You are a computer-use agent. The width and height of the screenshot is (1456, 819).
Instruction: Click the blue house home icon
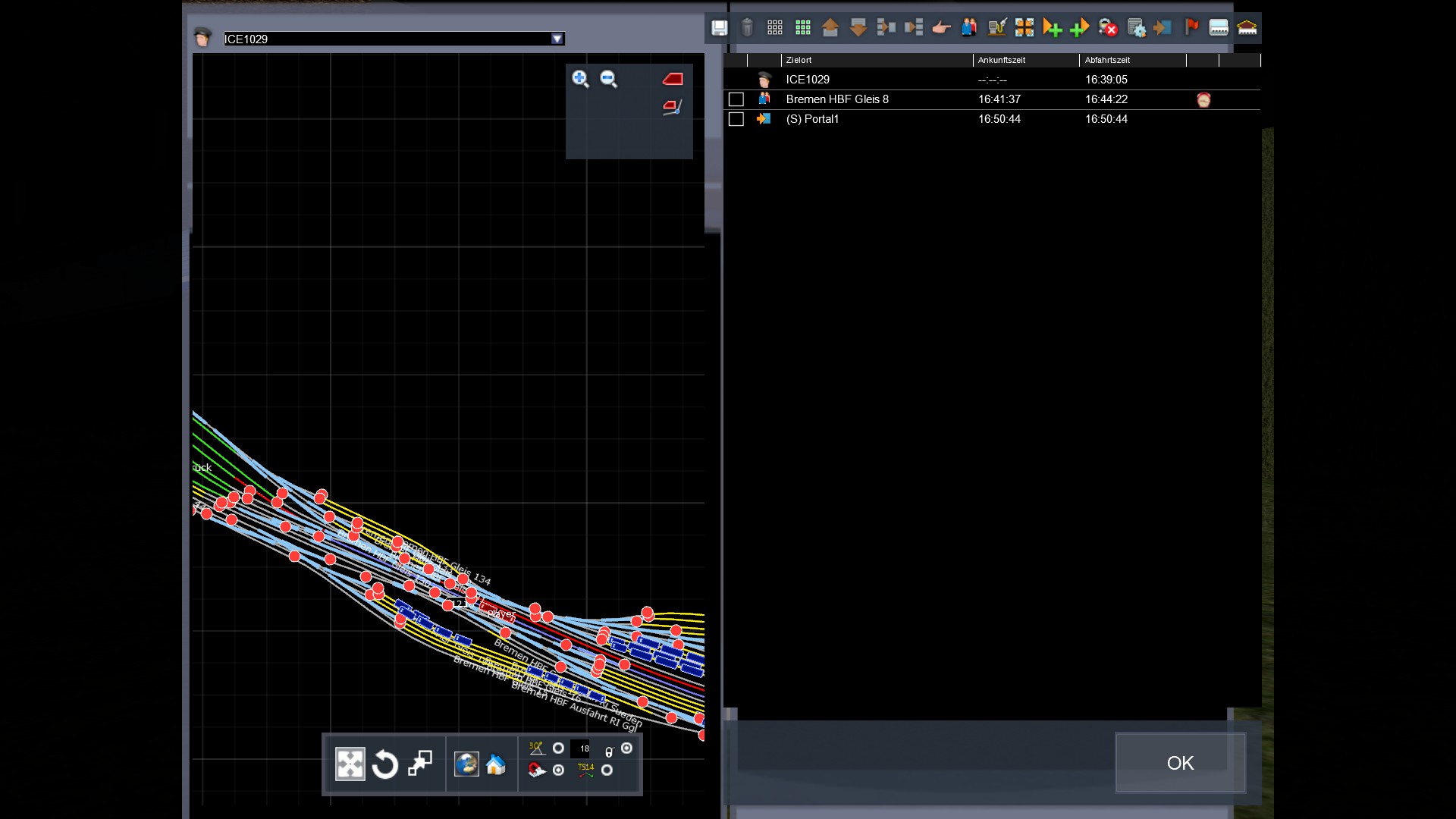coord(496,764)
